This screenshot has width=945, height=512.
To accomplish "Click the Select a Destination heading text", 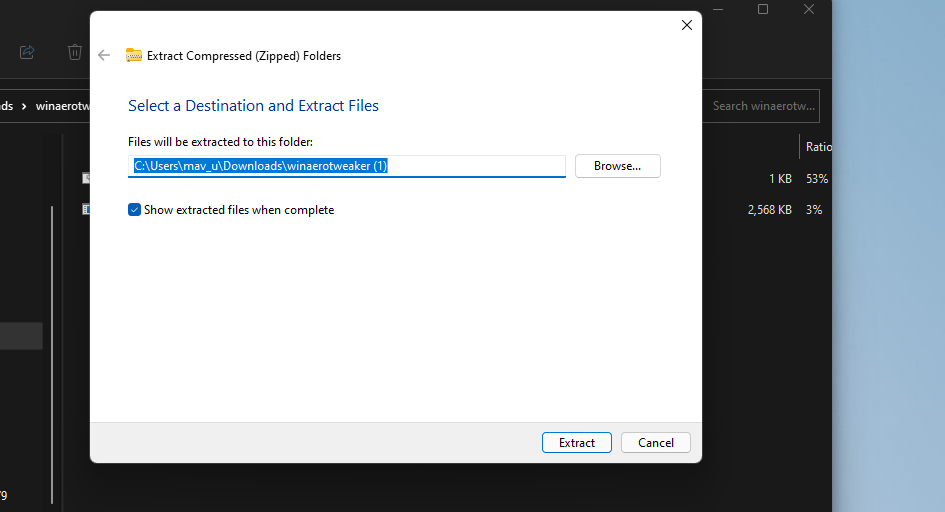I will click(x=253, y=105).
